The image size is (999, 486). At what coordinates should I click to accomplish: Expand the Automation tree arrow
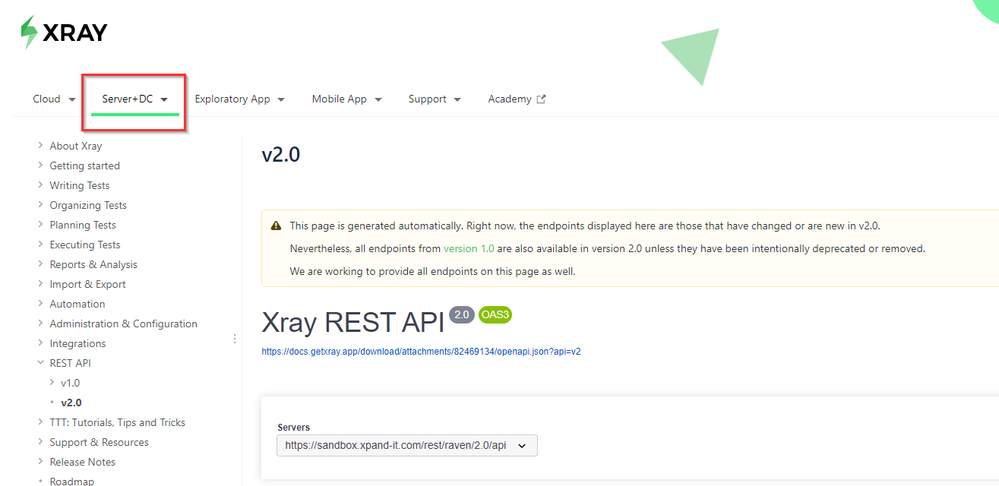(40, 304)
